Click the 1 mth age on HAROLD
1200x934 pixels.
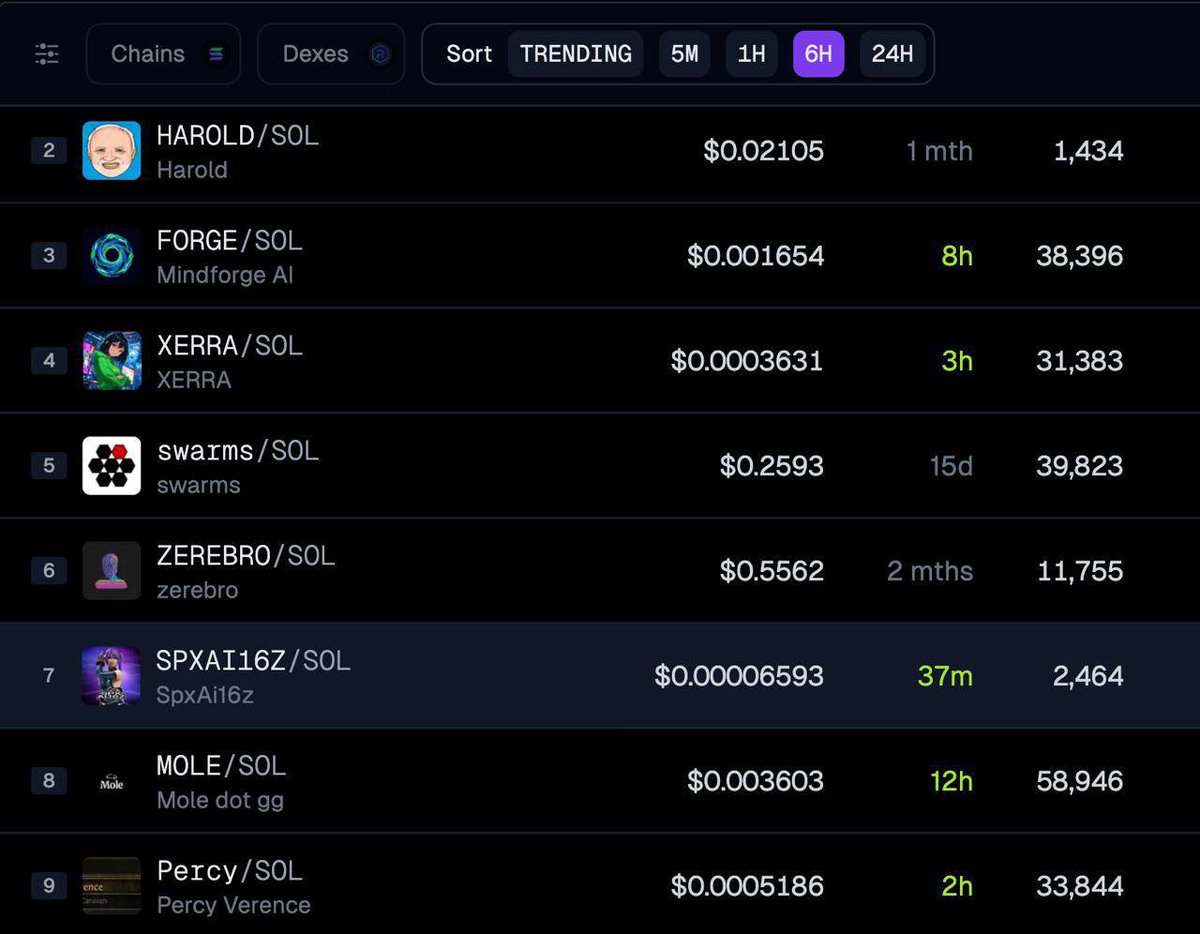[939, 151]
